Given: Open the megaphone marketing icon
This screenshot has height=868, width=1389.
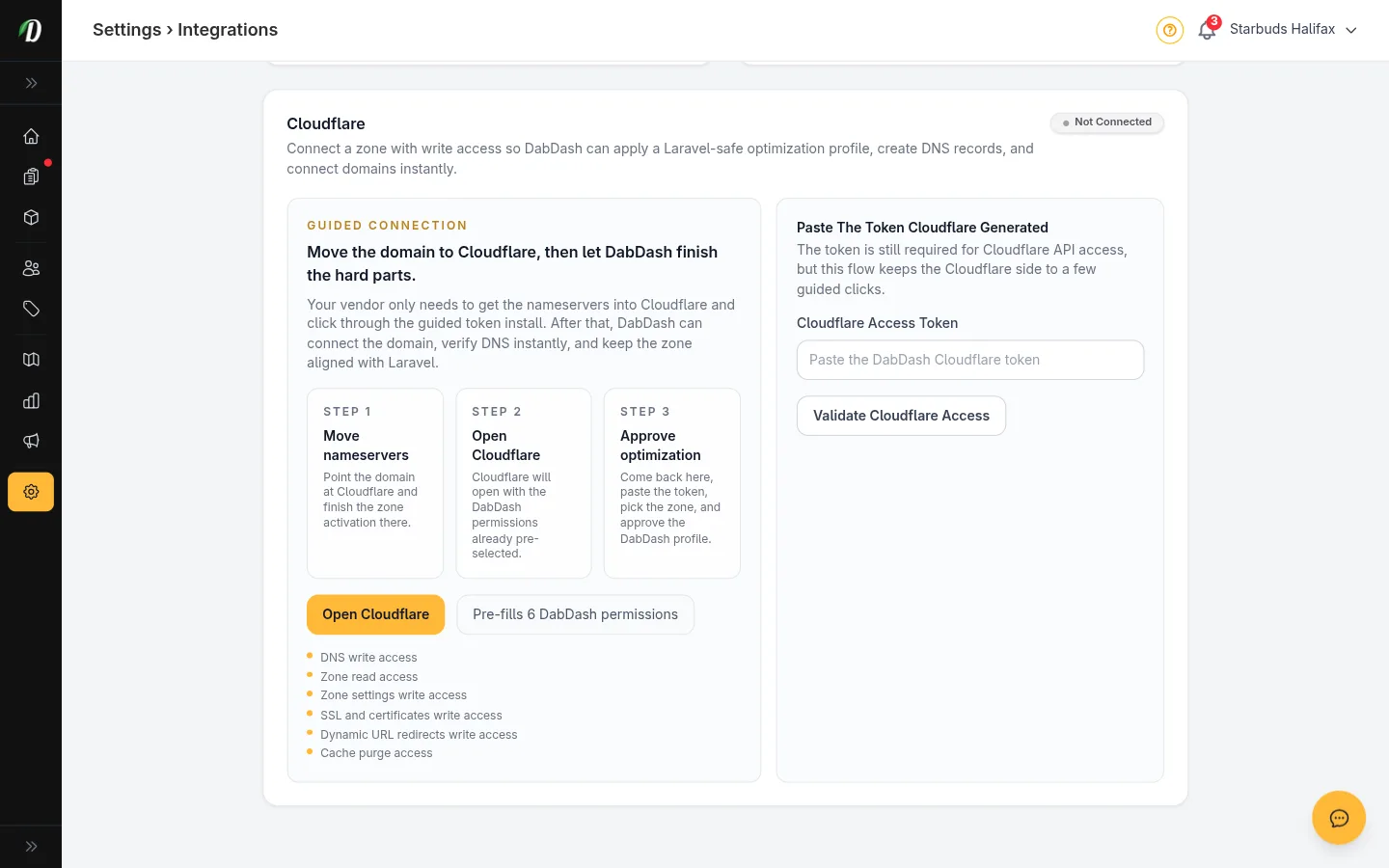Looking at the screenshot, I should click(31, 441).
